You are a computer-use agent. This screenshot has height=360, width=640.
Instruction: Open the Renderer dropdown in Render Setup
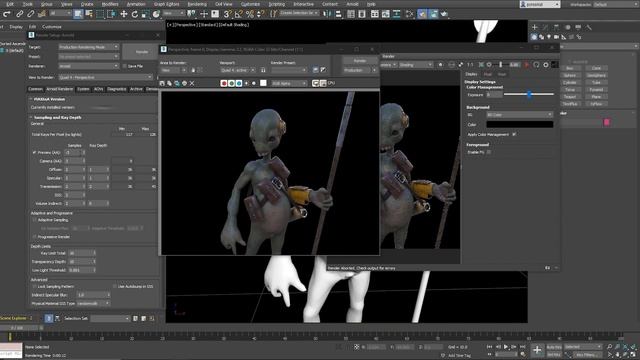pos(89,66)
